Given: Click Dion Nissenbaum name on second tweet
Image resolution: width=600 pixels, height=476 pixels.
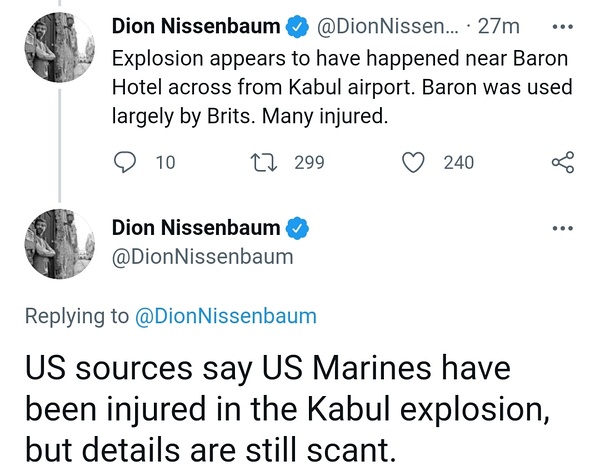Looking at the screenshot, I should coord(196,229).
